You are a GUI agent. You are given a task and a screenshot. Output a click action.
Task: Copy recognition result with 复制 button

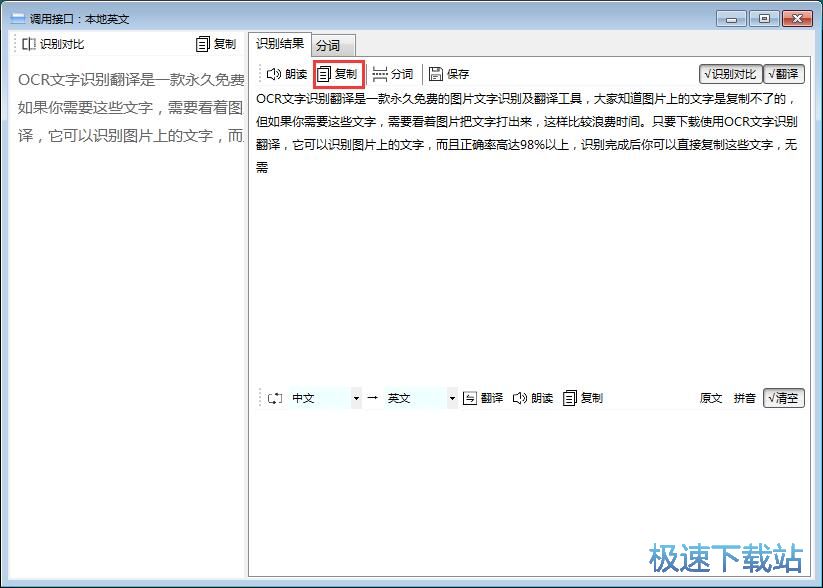coord(338,74)
